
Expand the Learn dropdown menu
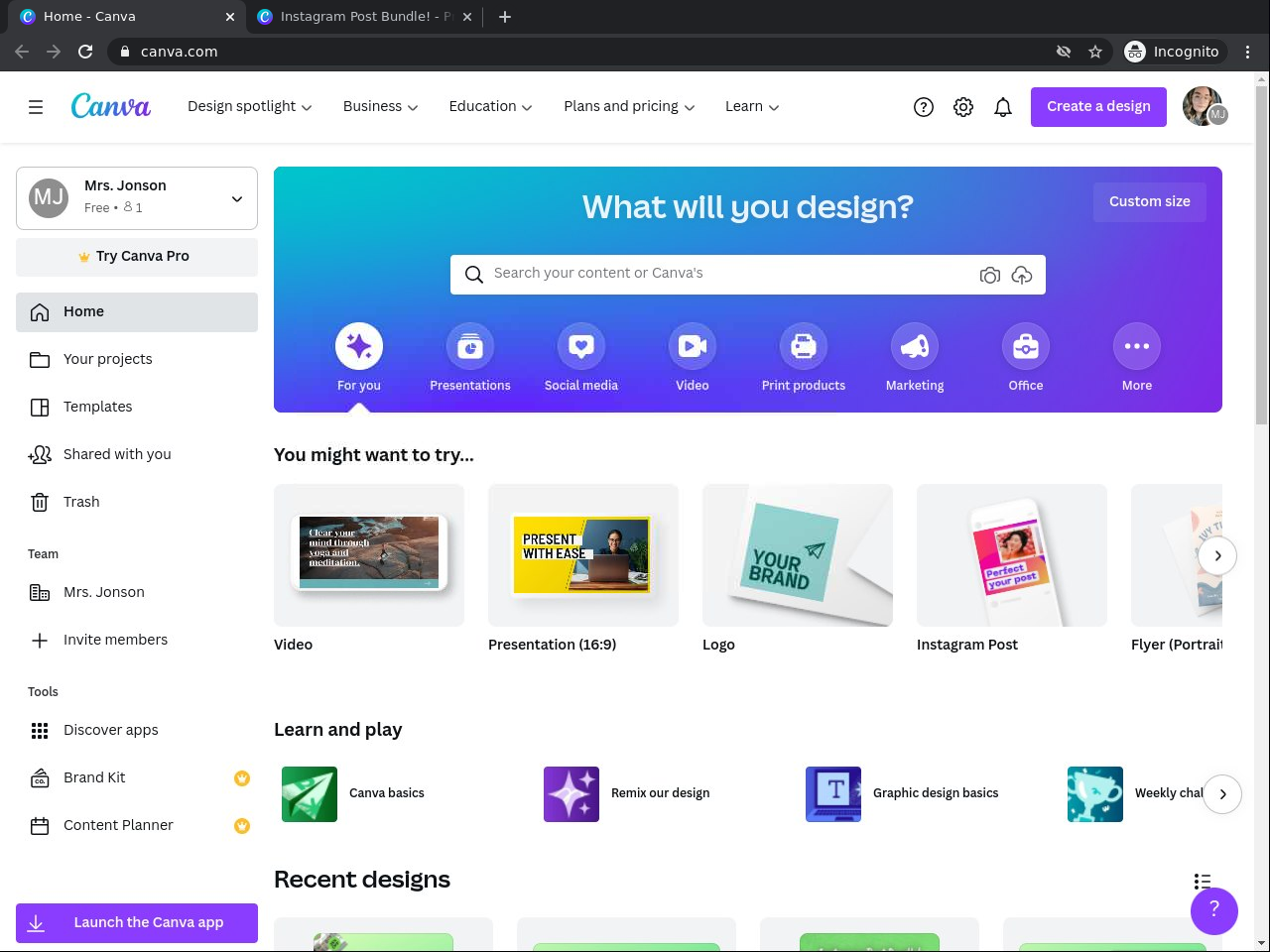(753, 107)
